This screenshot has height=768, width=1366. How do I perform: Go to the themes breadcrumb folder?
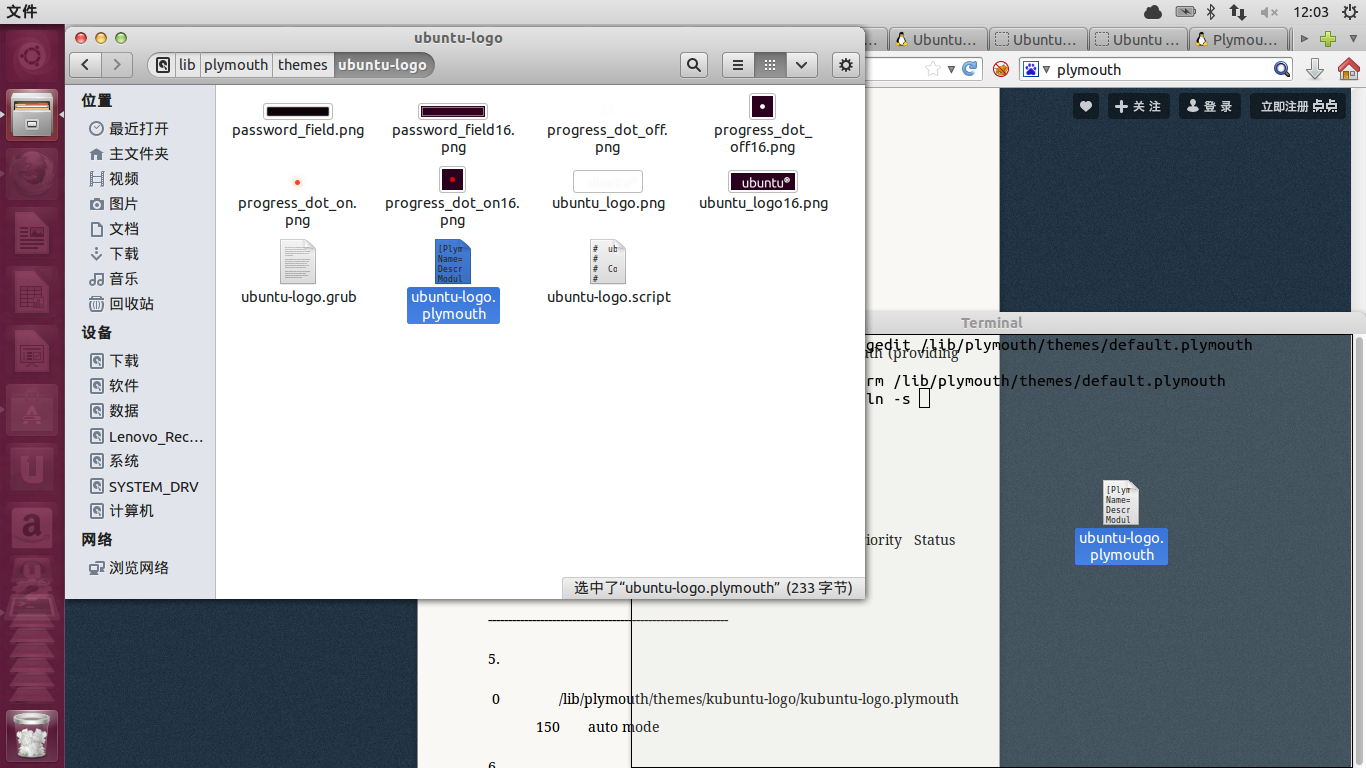click(303, 65)
